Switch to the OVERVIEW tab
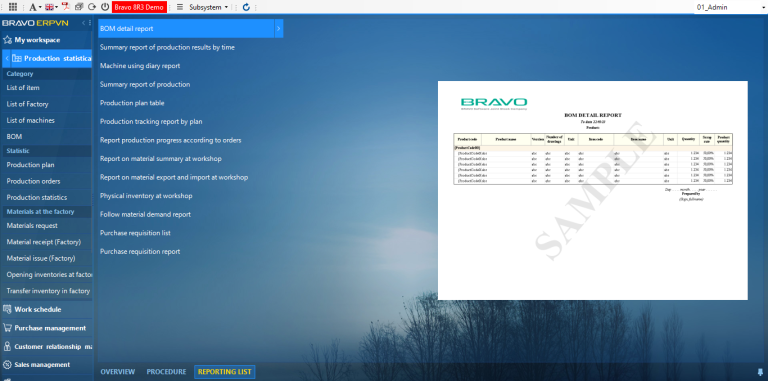The image size is (768, 381). pyautogui.click(x=118, y=372)
